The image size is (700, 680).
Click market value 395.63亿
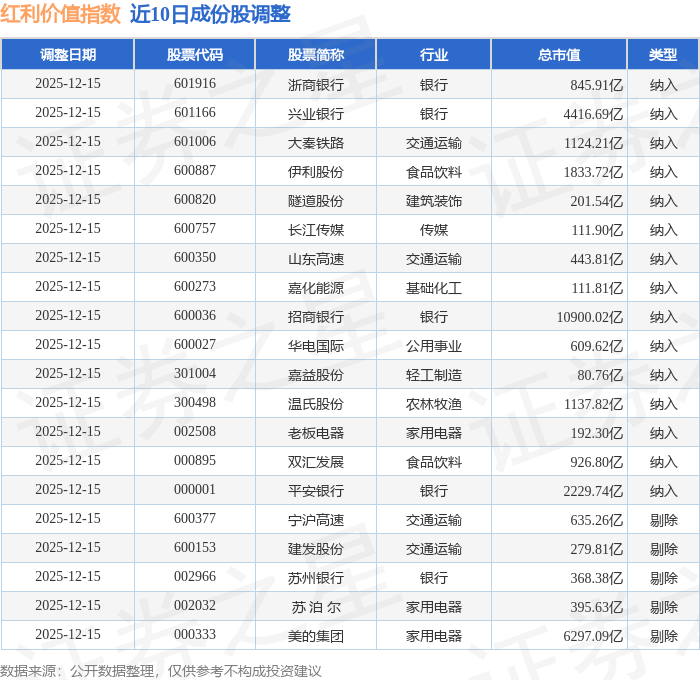coord(596,607)
